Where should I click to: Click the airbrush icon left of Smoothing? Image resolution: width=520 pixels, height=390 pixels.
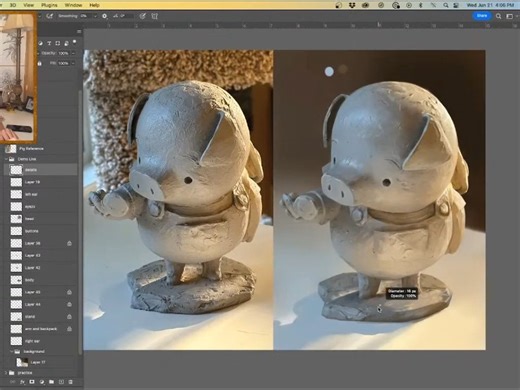click(49, 16)
